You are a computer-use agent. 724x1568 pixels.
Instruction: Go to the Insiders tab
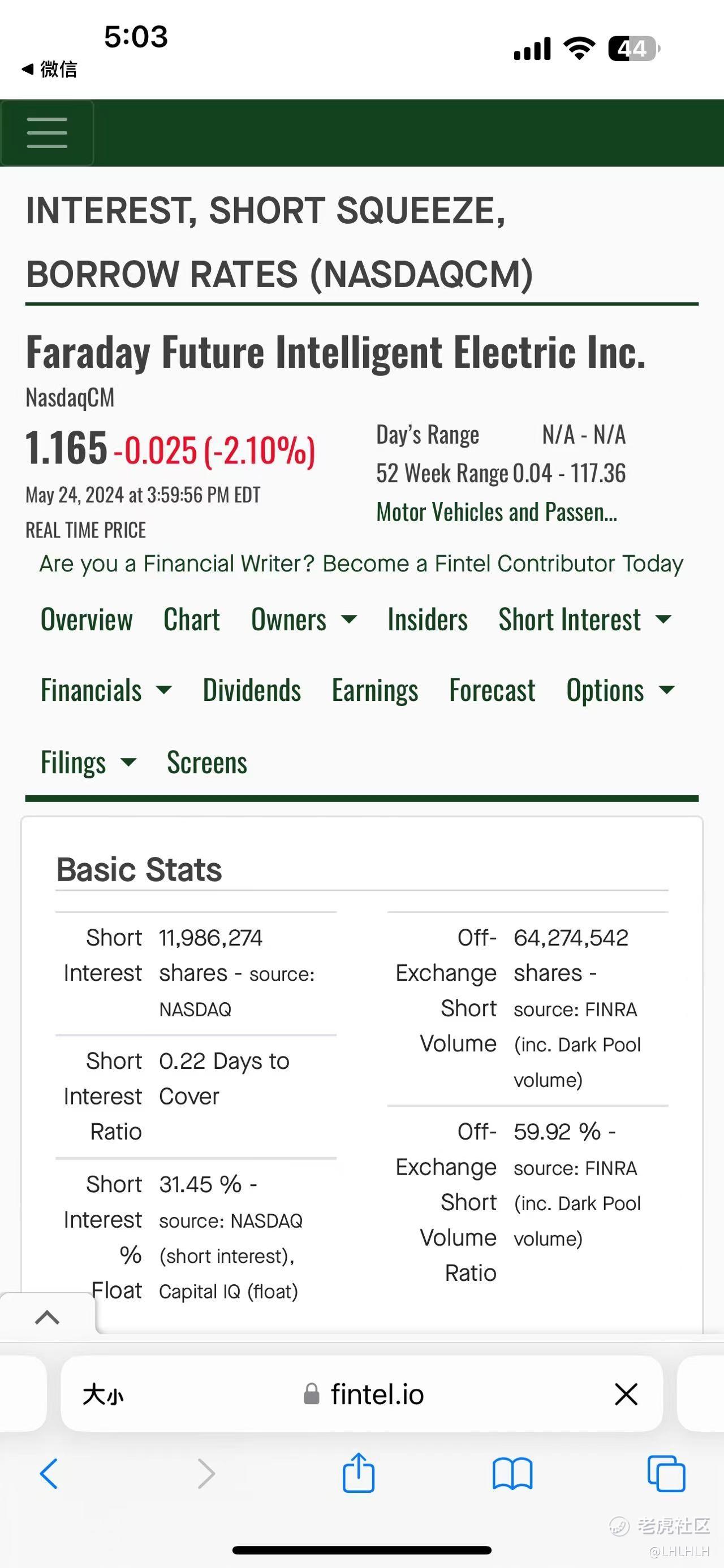pos(428,620)
